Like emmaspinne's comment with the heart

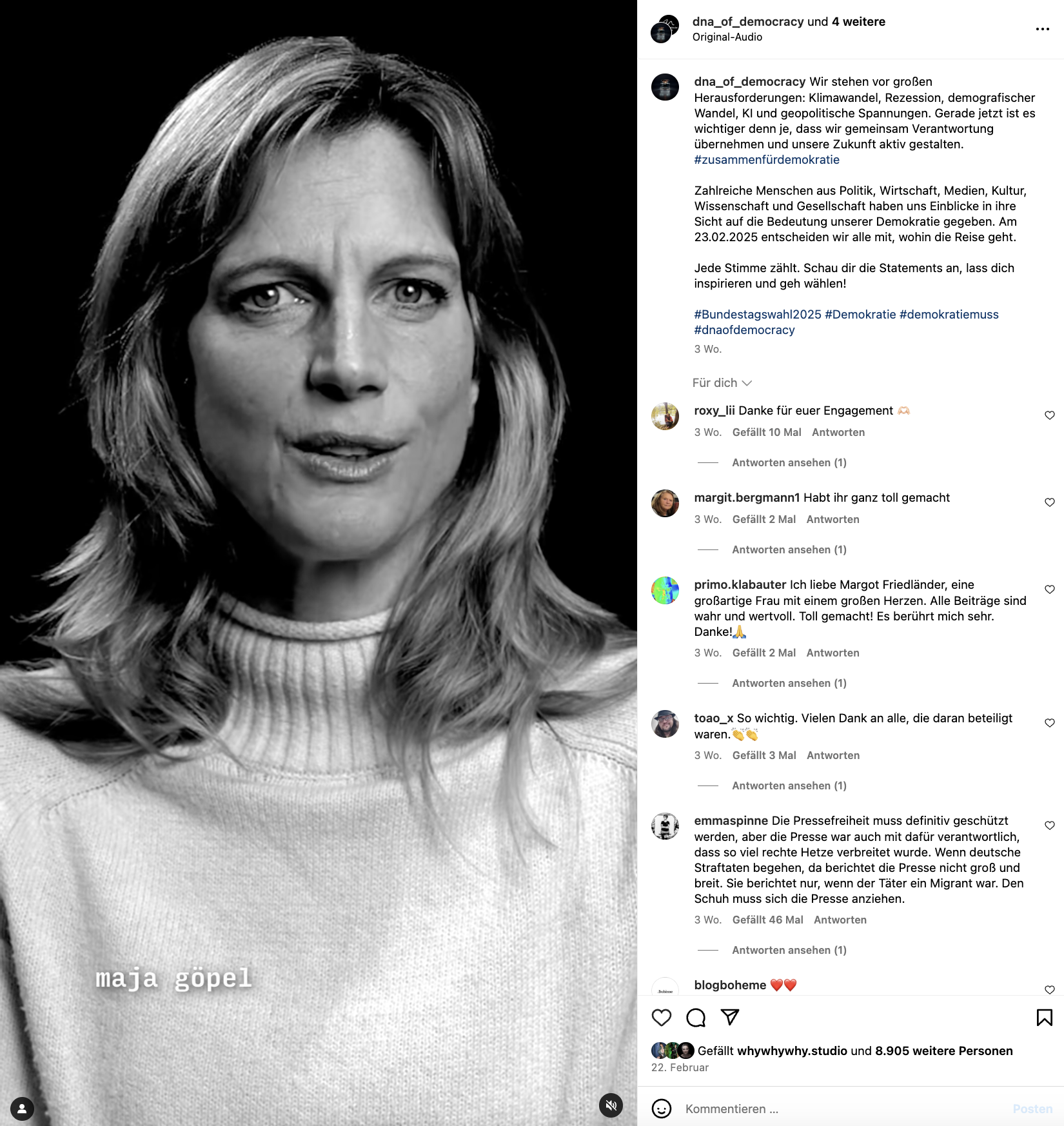click(1050, 825)
